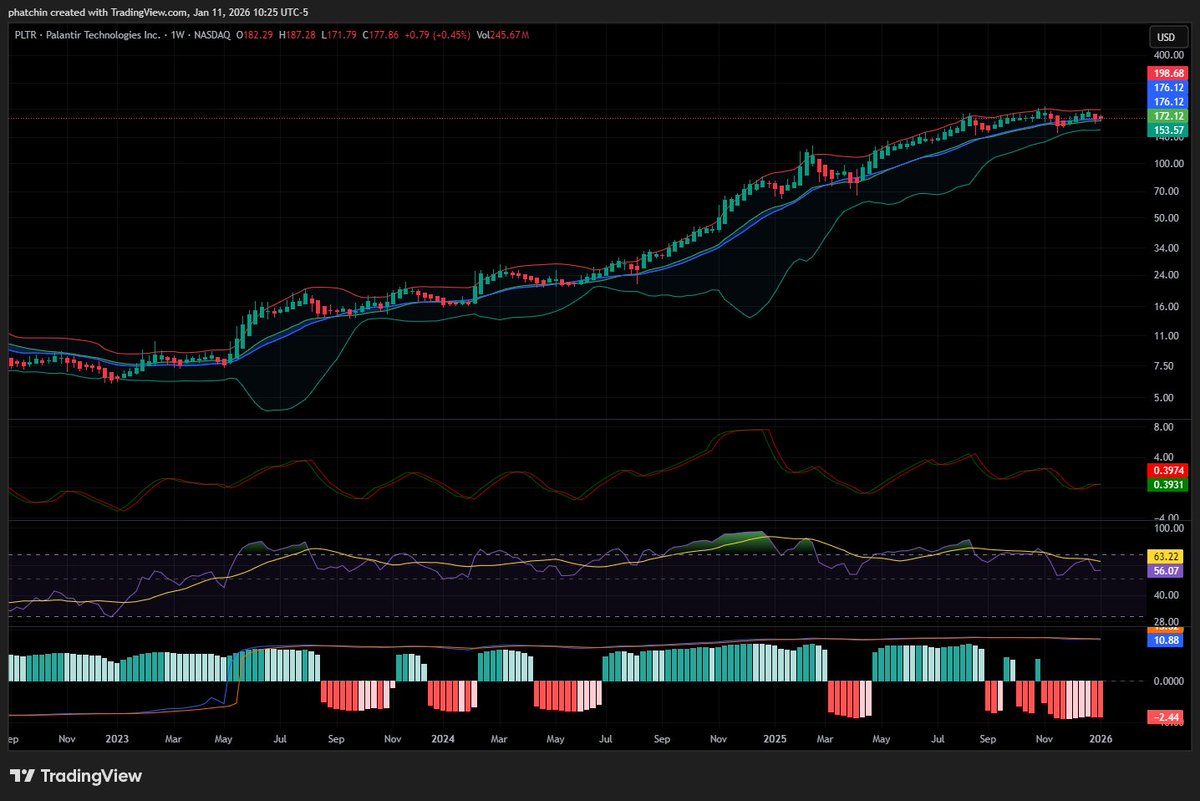Click the volume readout Vol245.67M

(501, 35)
